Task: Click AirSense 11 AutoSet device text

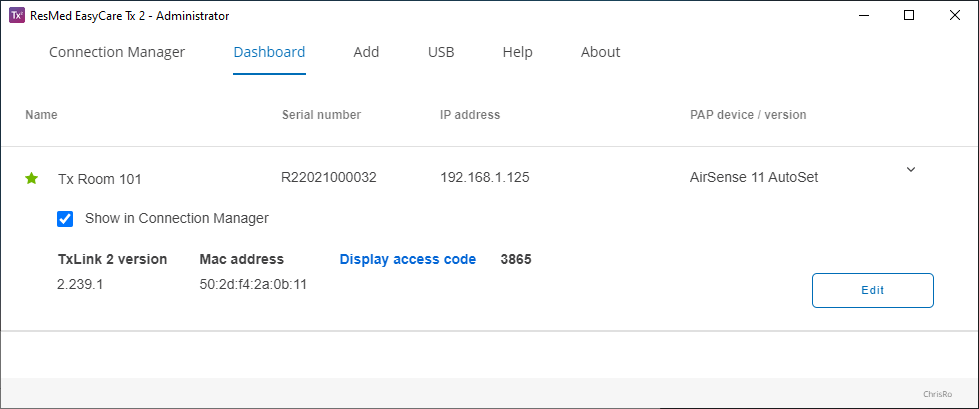Action: (754, 177)
